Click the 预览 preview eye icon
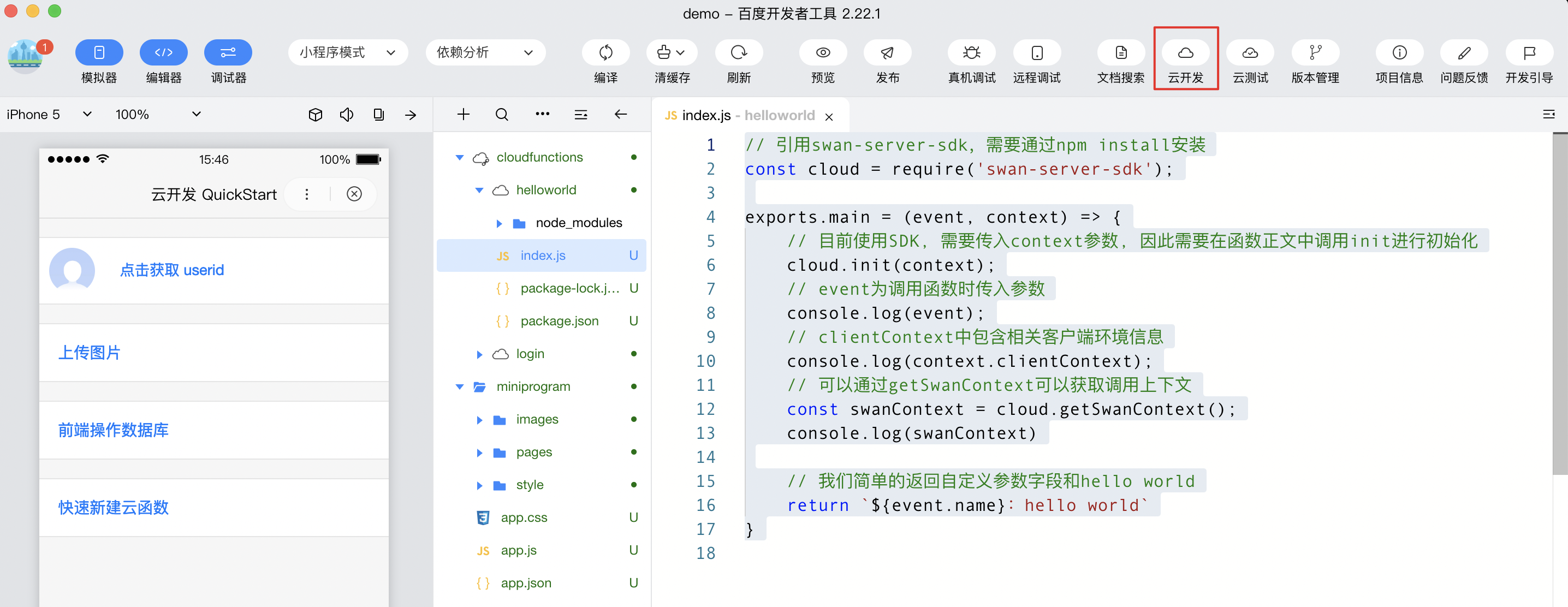Viewport: 1568px width, 607px height. (823, 53)
